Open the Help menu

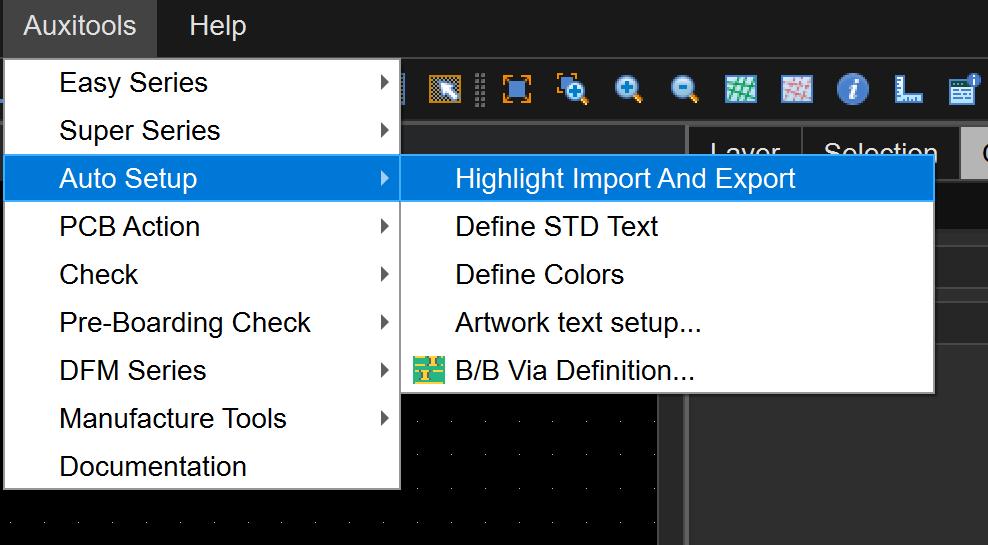tap(217, 26)
